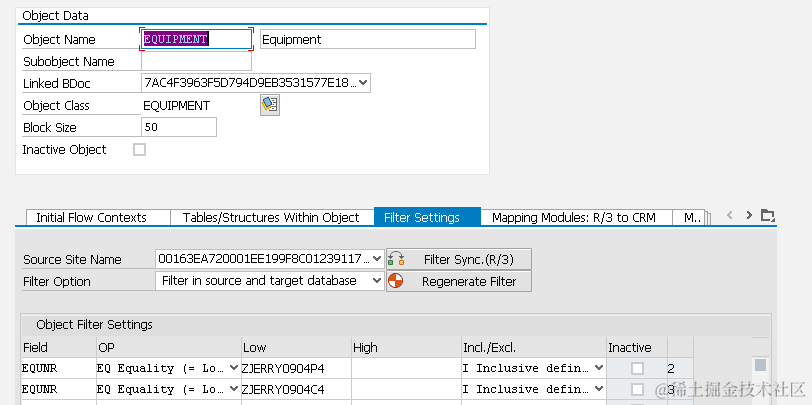
Task: Click the OP column header
Action: [x=169, y=347]
